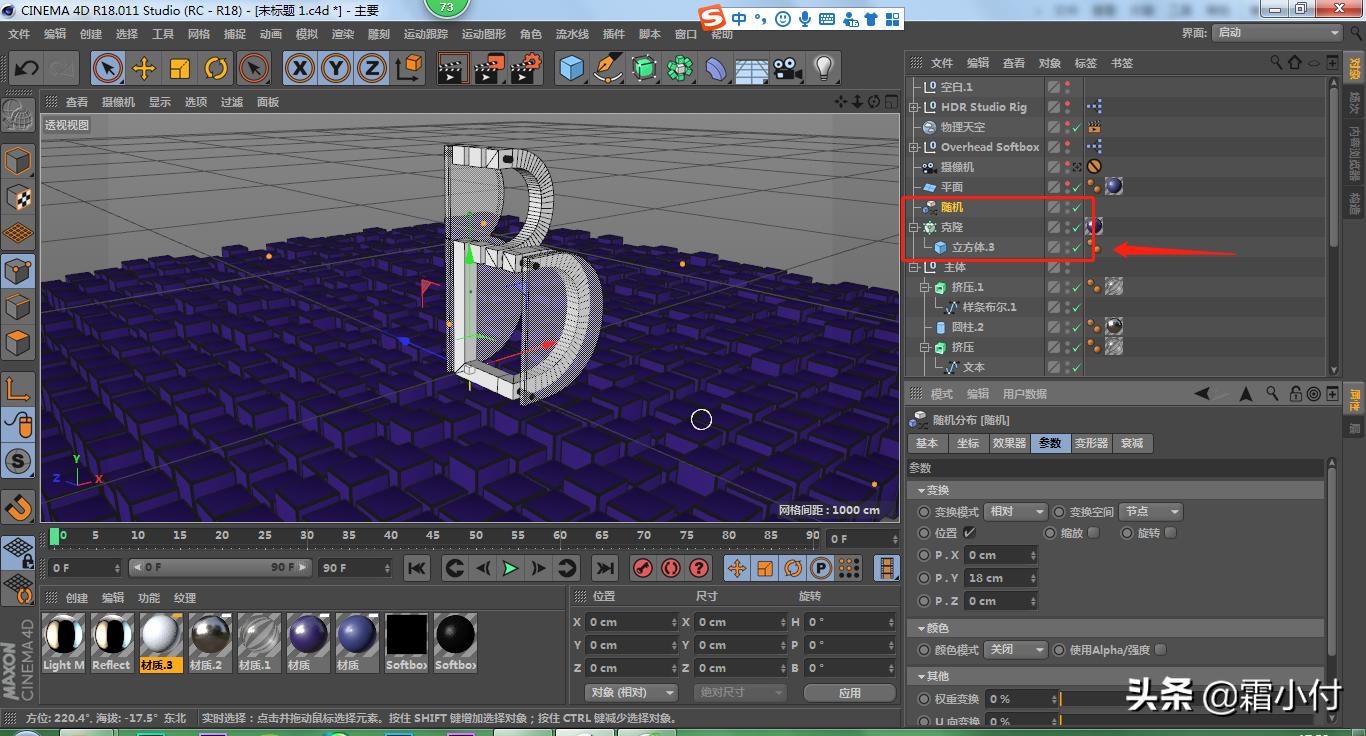
Task: Toggle the 位置 checkbox in the random effector
Action: click(966, 533)
